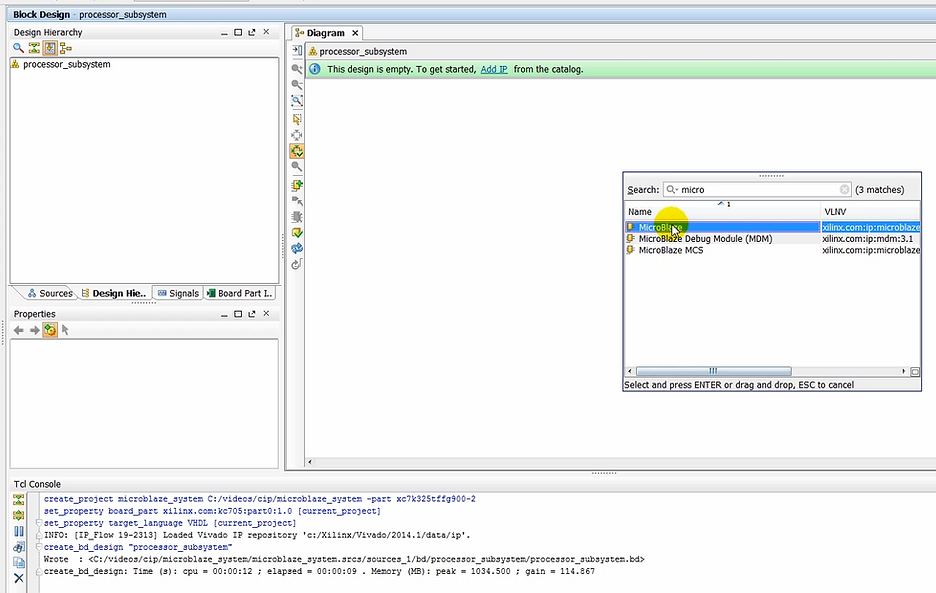
Task: Toggle the highlighted Design Hierarchy view button
Action: click(x=49, y=48)
